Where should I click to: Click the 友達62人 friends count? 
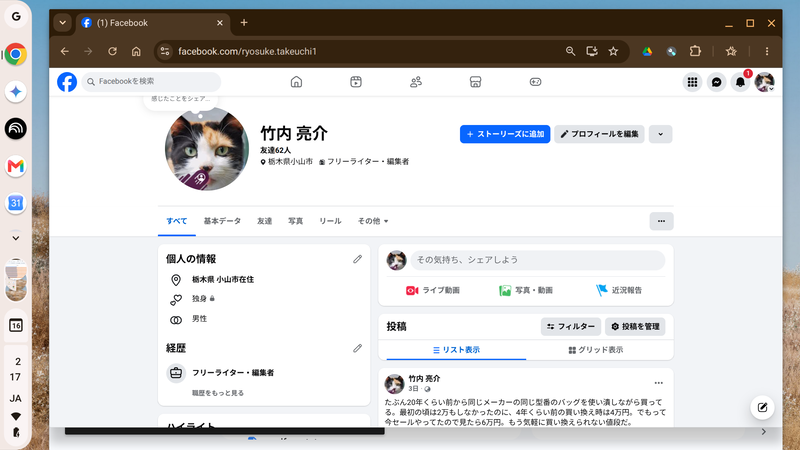(x=276, y=150)
